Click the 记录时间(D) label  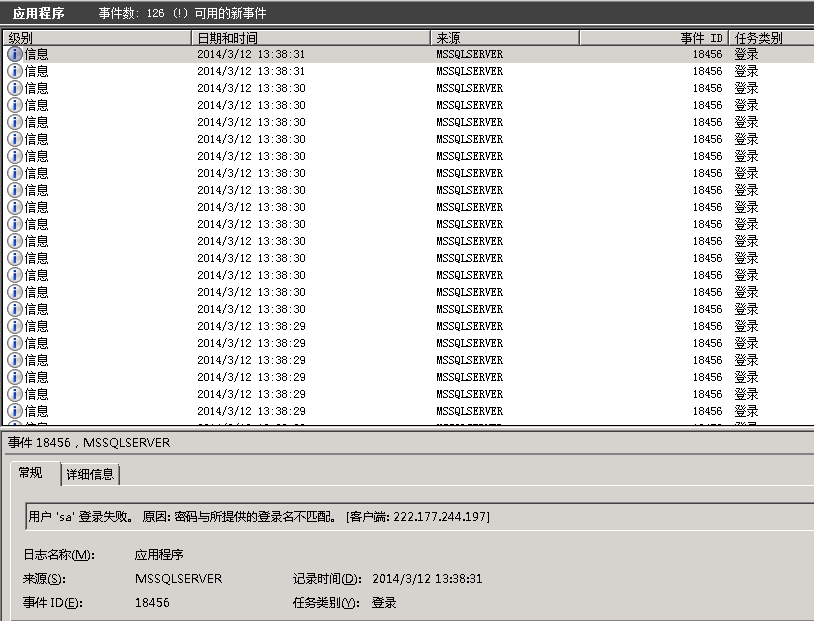pos(327,578)
